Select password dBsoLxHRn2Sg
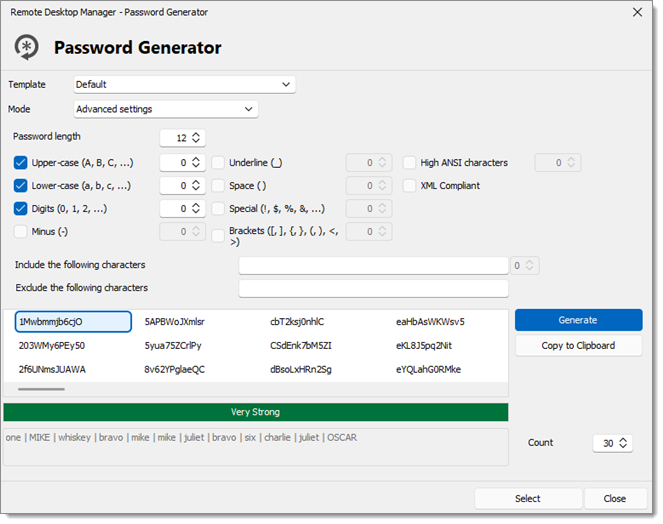This screenshot has width=663, height=524. point(301,369)
